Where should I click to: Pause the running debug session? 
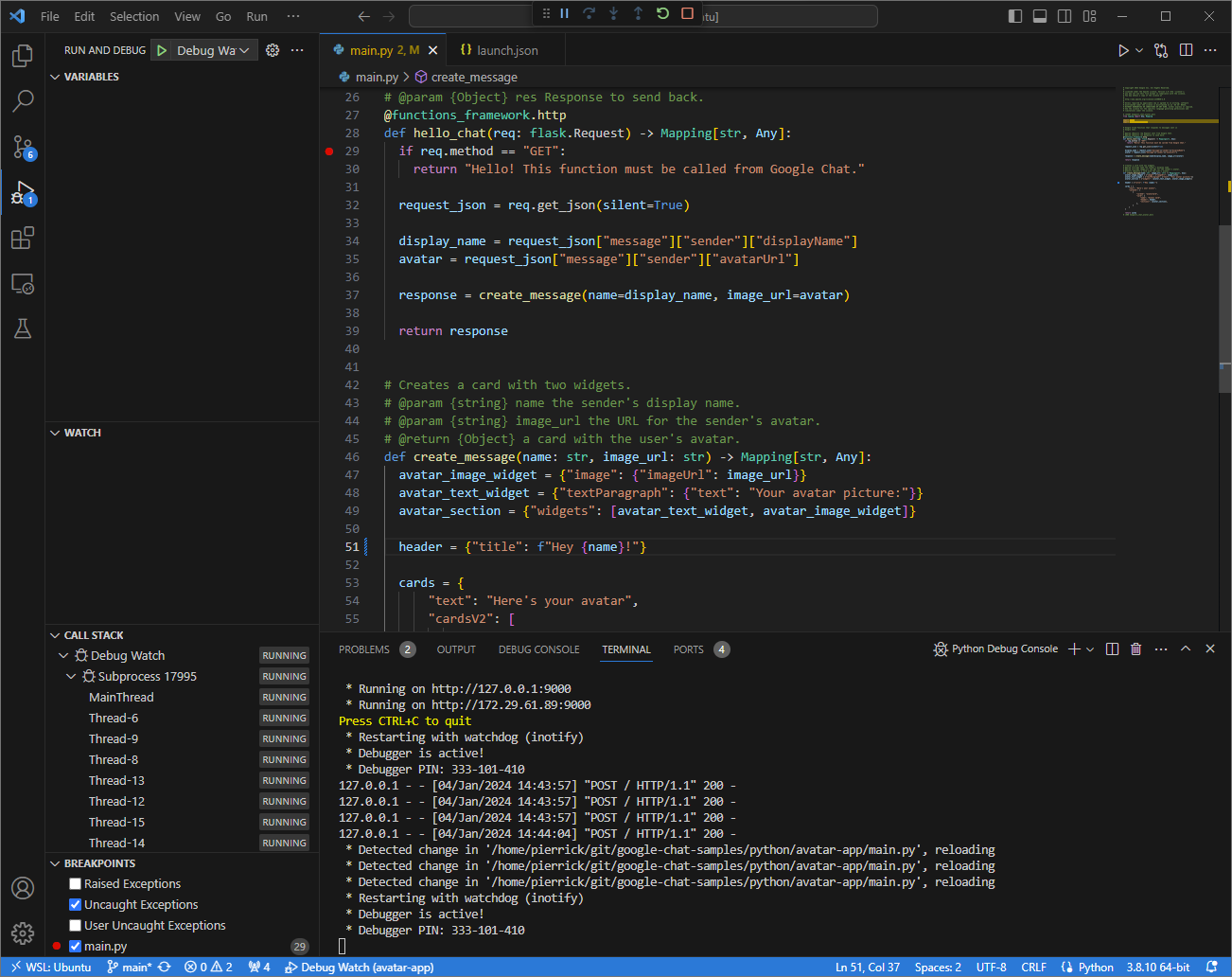pyautogui.click(x=563, y=15)
